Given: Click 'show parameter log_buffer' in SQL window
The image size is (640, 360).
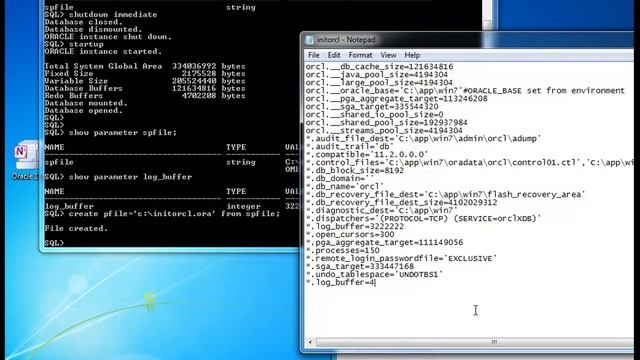Looking at the screenshot, I should pyautogui.click(x=130, y=177).
